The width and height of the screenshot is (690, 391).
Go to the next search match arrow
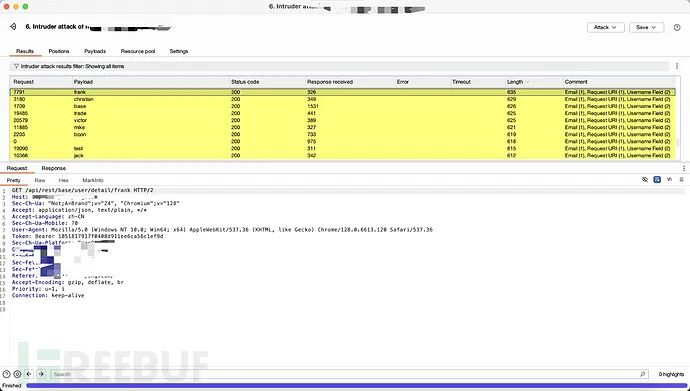tap(41, 374)
